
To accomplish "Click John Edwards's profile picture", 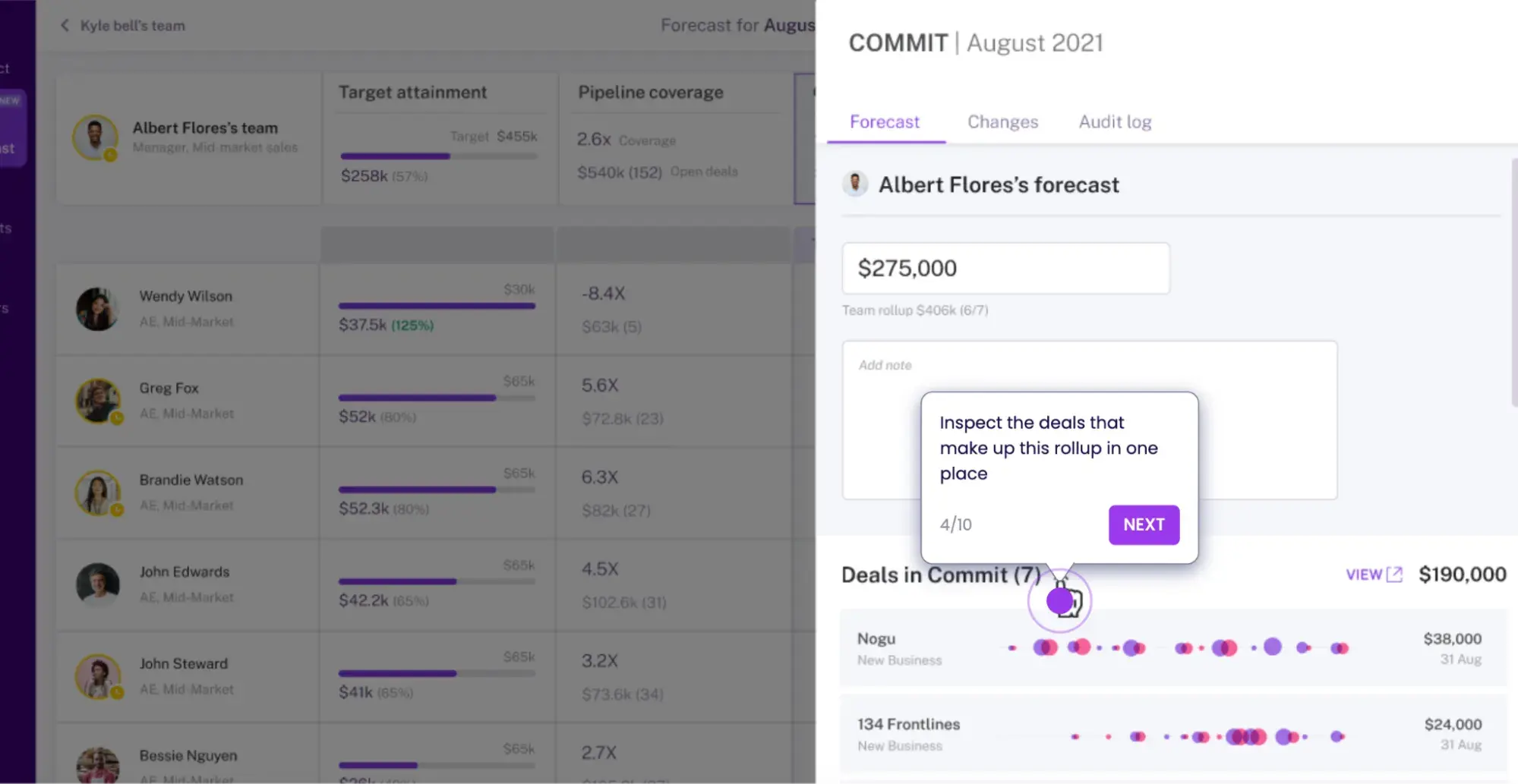I will [x=97, y=584].
